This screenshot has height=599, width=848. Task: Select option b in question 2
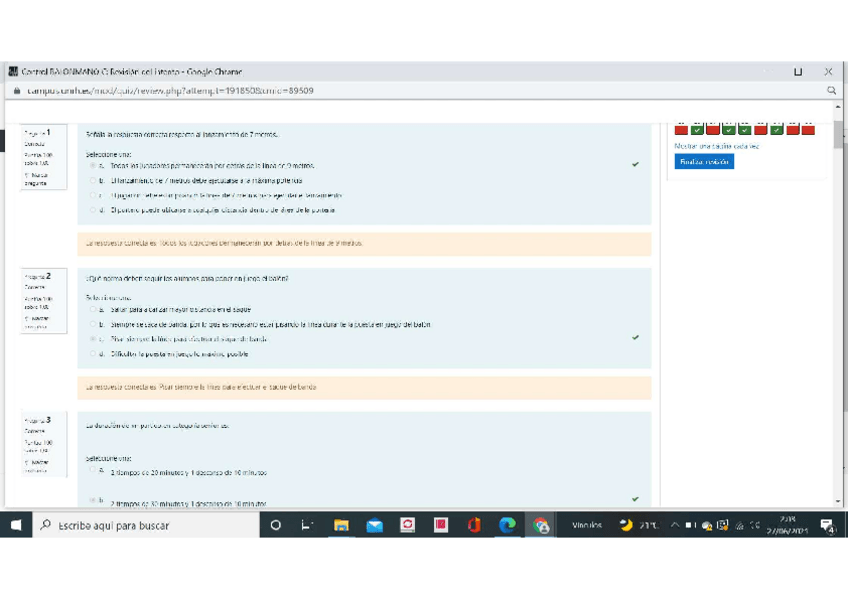pos(92,324)
